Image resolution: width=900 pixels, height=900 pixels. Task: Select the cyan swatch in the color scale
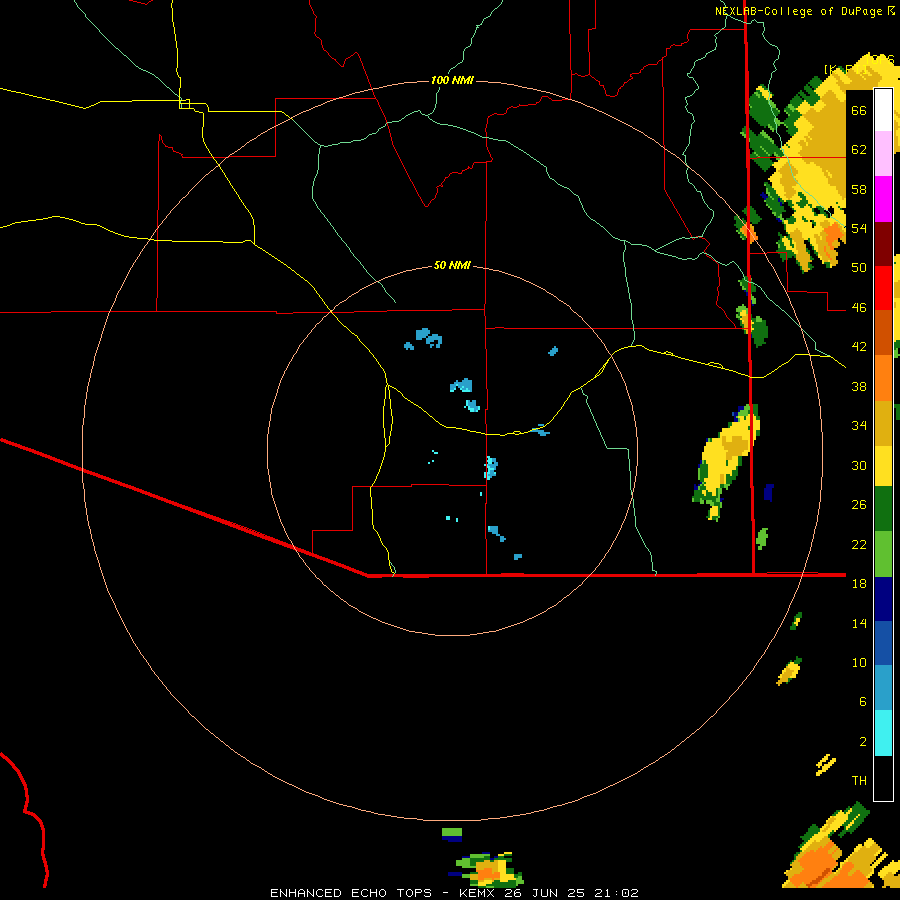pyautogui.click(x=883, y=734)
